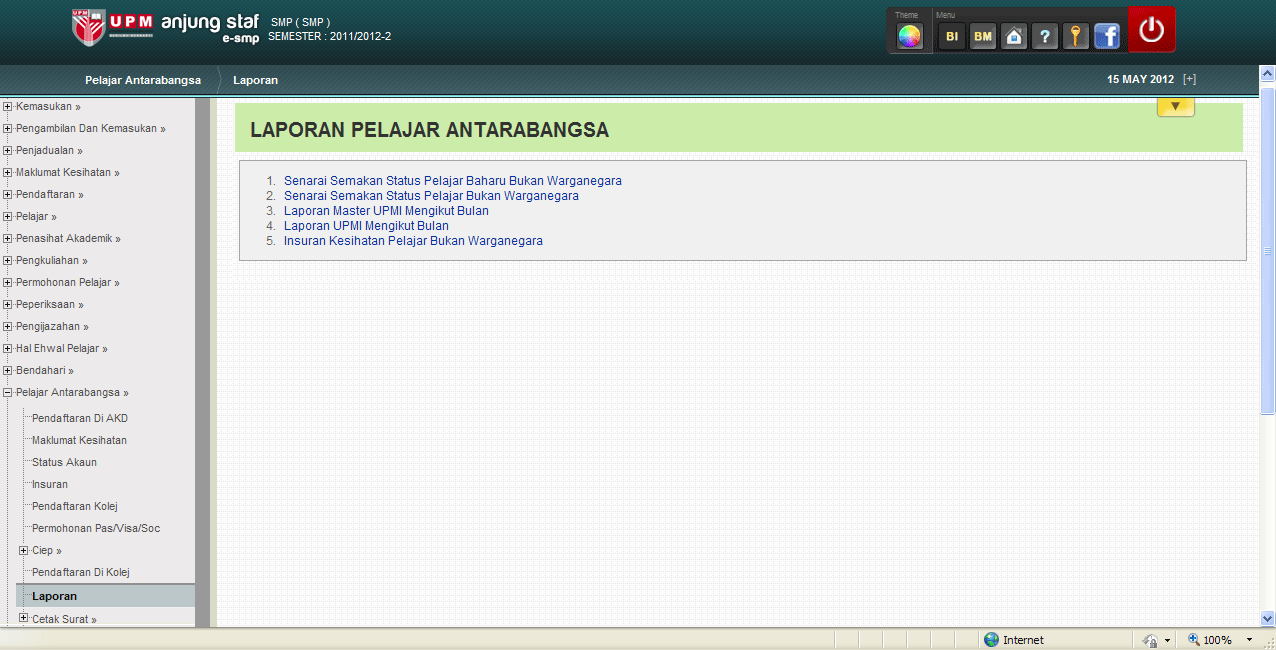The width and height of the screenshot is (1276, 650).
Task: Open Insuran Kesihatan Pelajar Bukan Warganegara link
Action: 413,241
